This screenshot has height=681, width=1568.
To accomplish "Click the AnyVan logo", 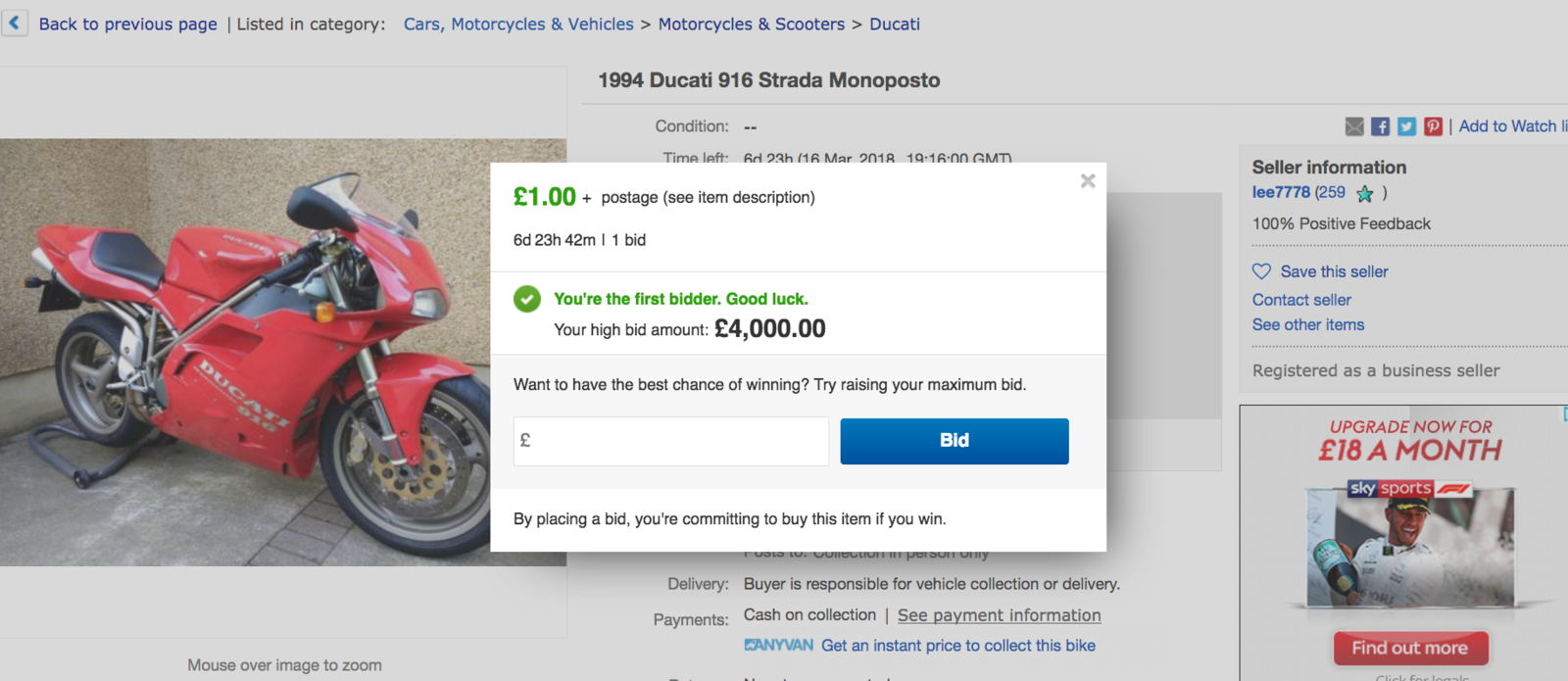I will click(x=778, y=645).
